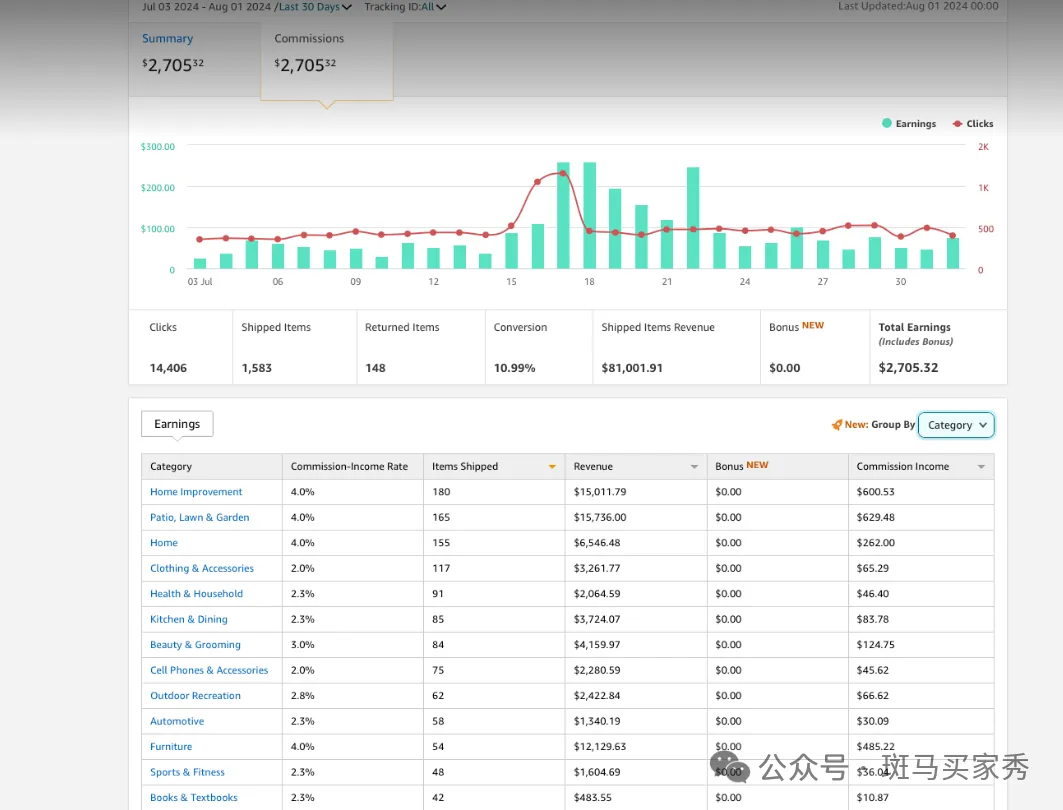Screen dimensions: 1063x810
Task: Click the Category column header
Action: click(212, 466)
